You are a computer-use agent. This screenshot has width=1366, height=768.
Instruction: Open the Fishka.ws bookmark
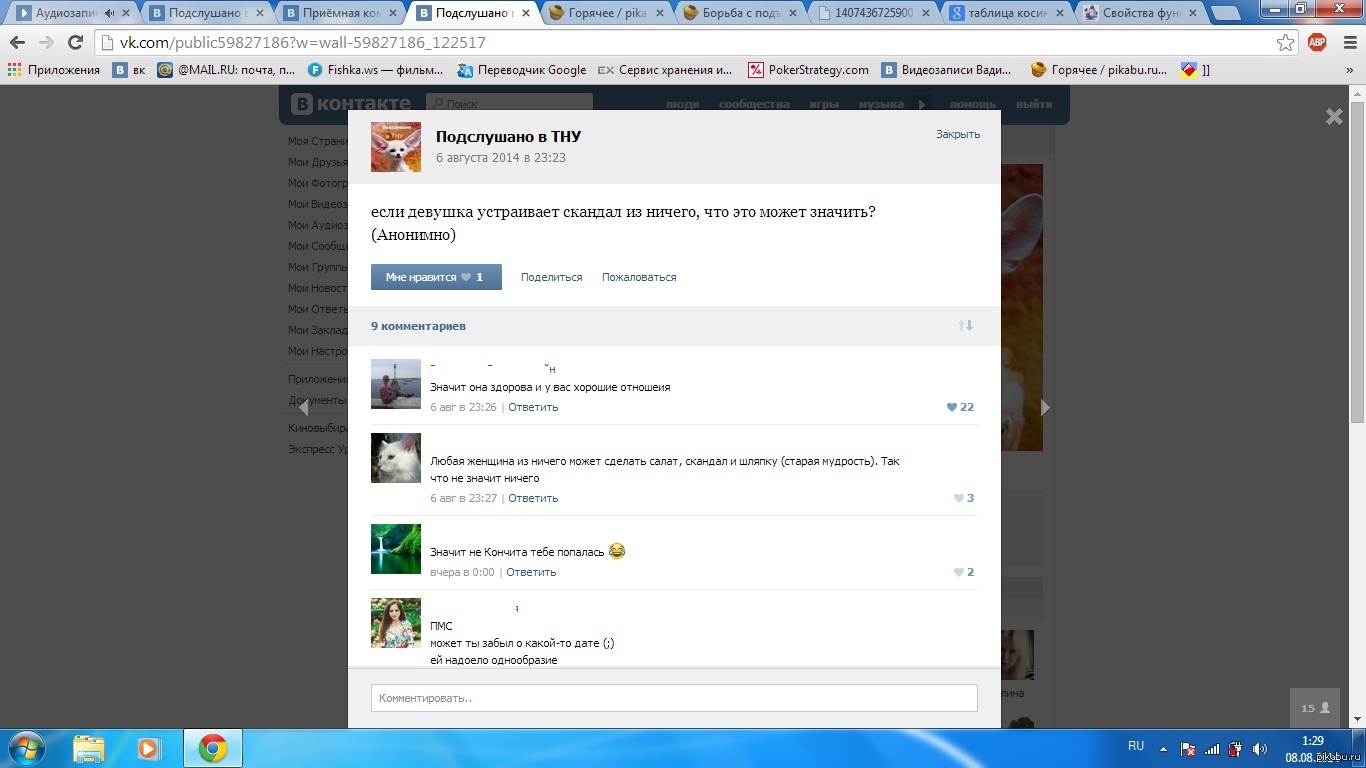[x=375, y=70]
